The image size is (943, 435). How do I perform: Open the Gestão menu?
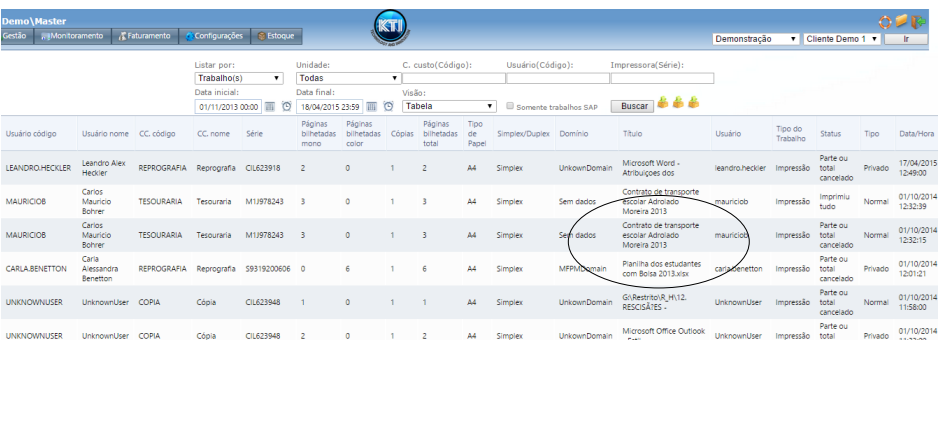[16, 36]
